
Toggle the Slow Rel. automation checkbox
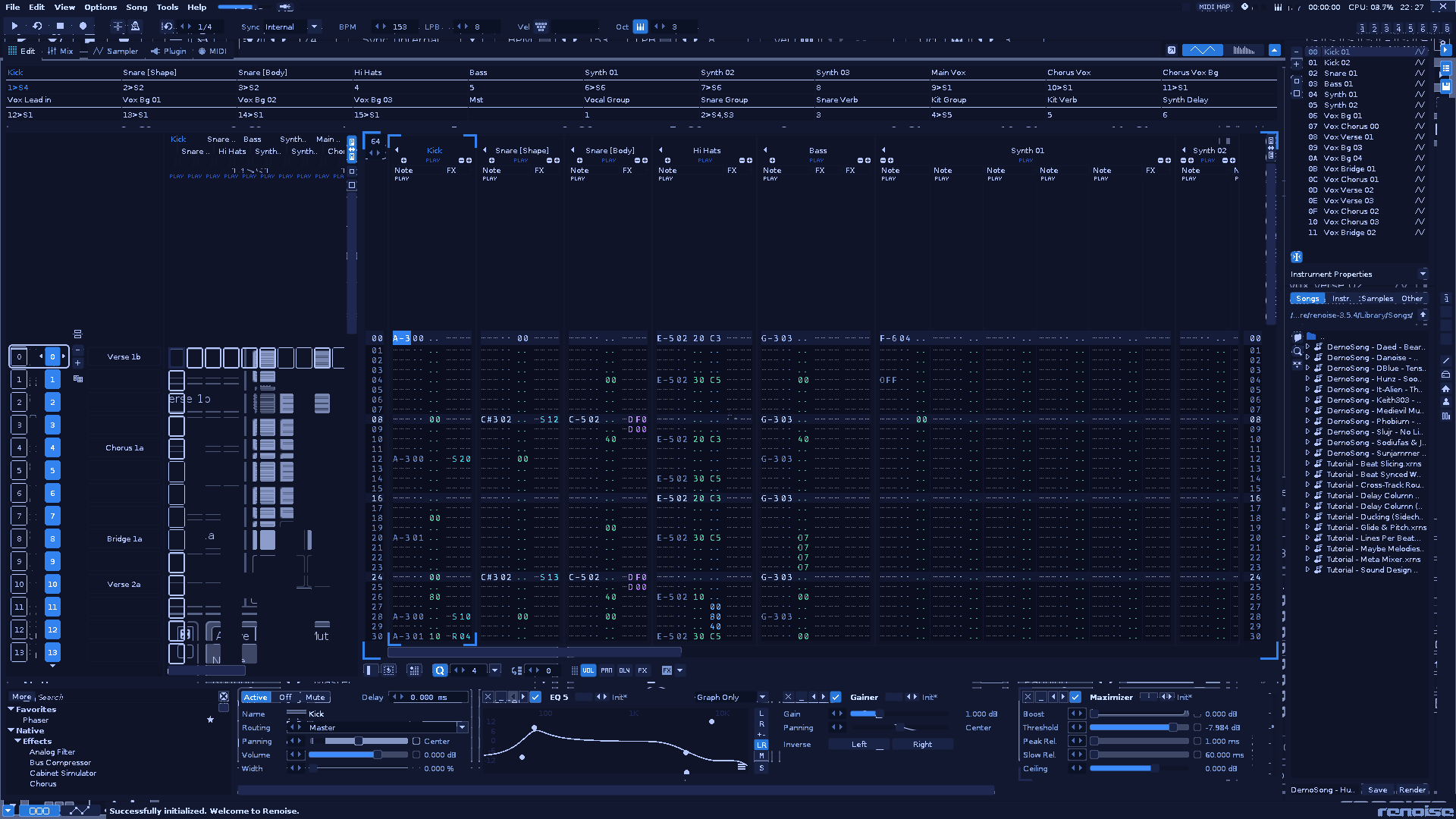coord(1197,755)
